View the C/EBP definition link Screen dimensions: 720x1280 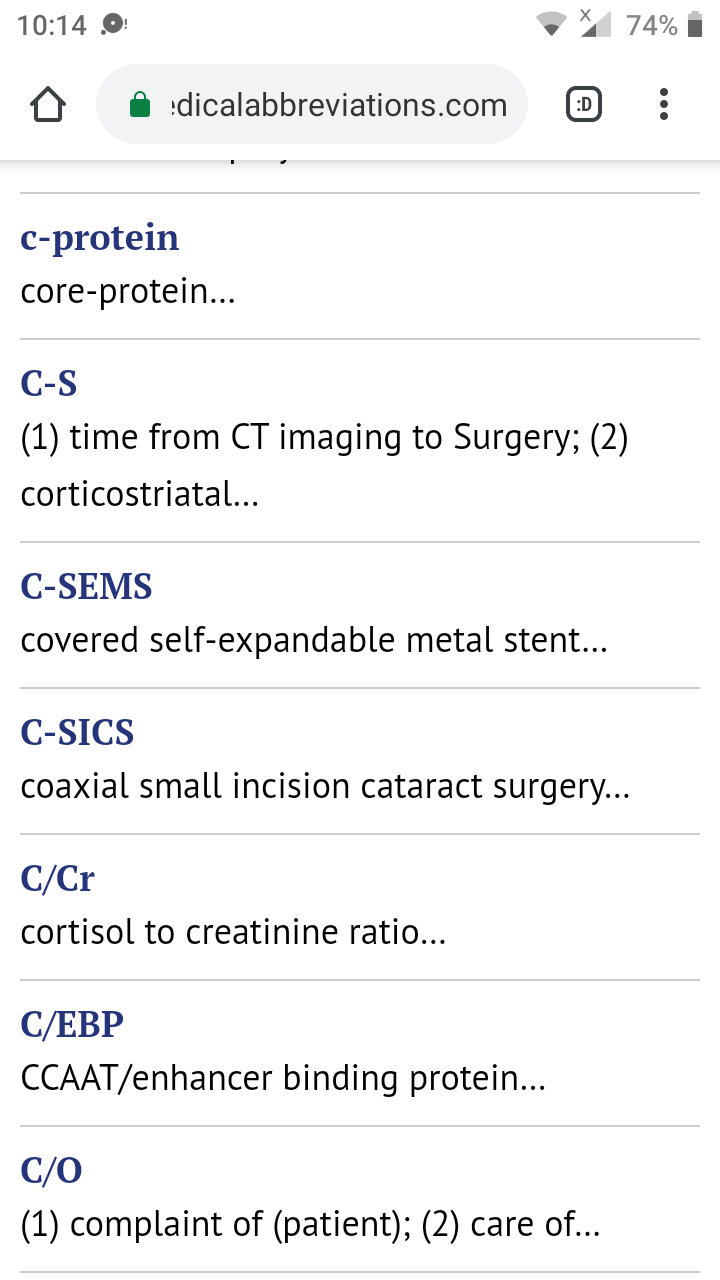[x=73, y=1024]
